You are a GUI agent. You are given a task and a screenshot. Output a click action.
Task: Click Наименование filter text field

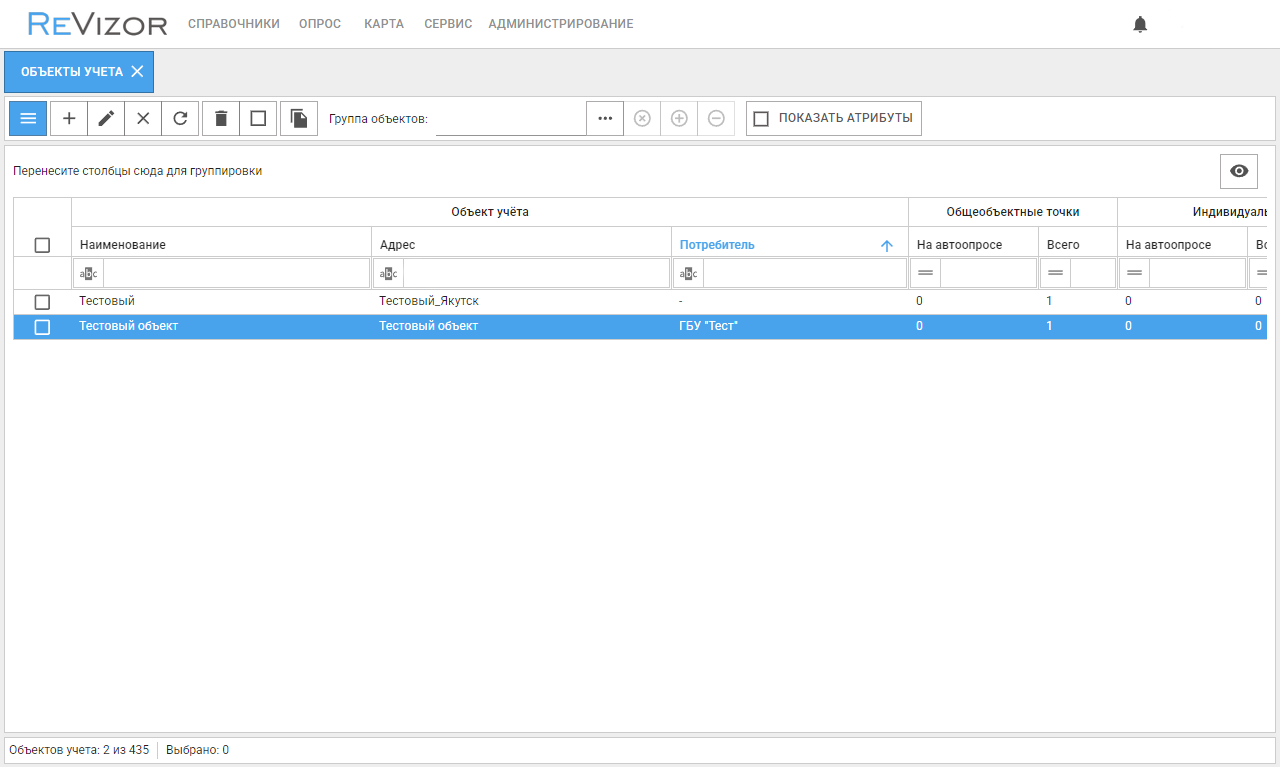point(236,274)
